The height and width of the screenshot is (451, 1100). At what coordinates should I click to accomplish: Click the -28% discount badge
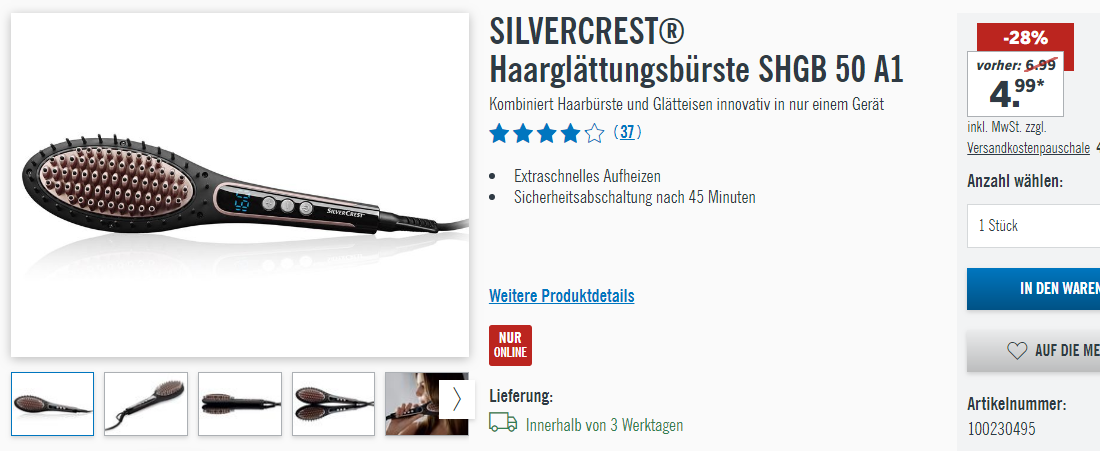pos(1025,38)
